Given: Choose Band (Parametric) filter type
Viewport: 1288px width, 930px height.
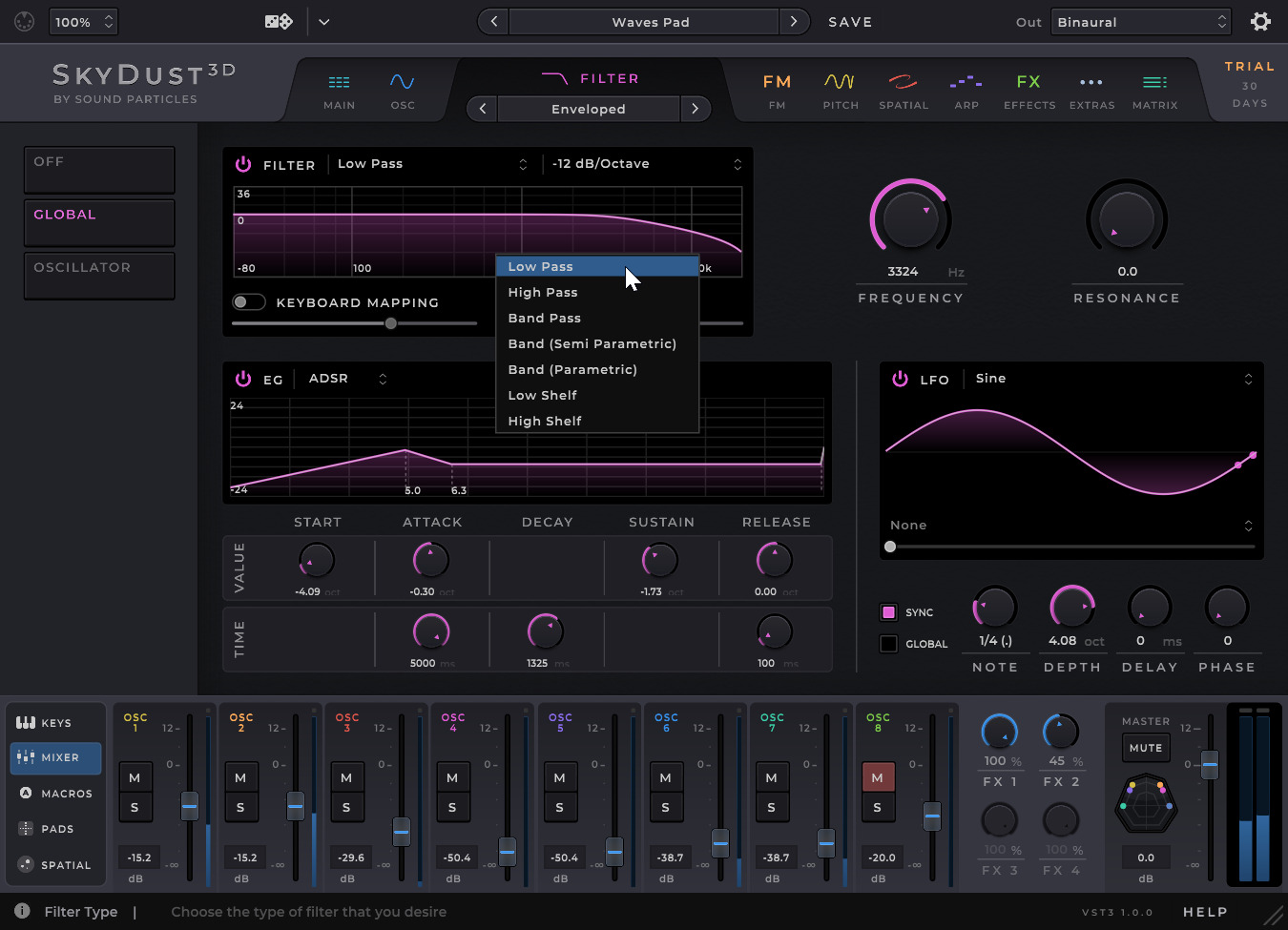Looking at the screenshot, I should (x=597, y=369).
